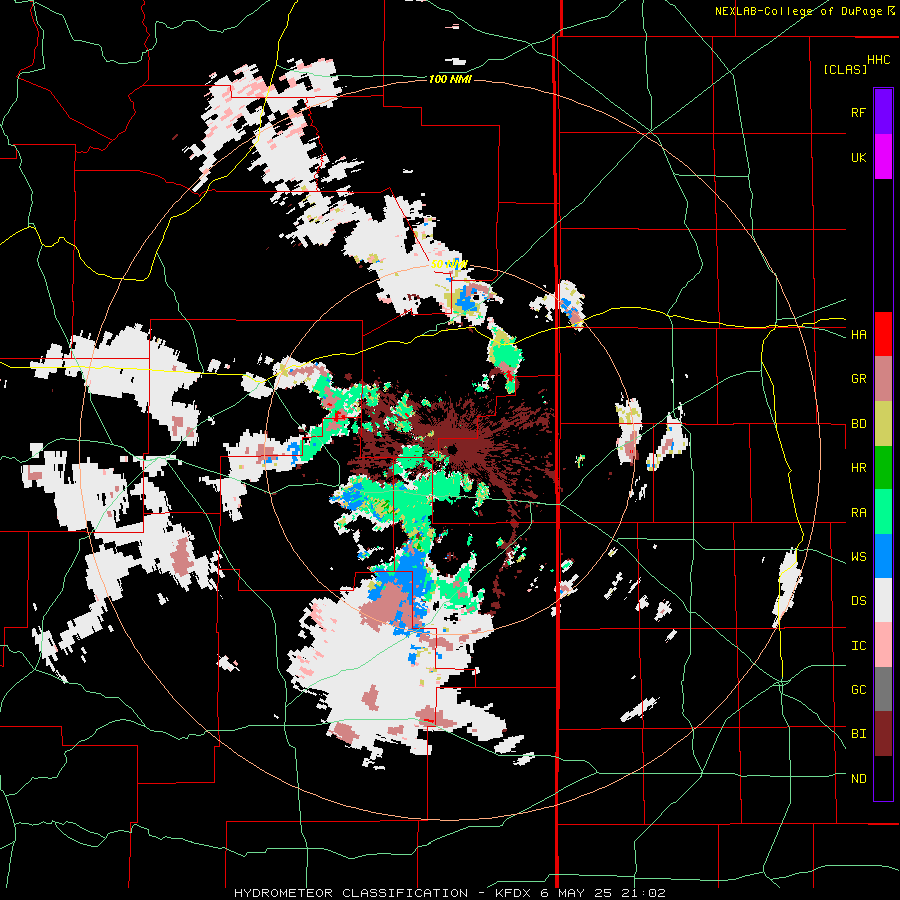The image size is (900, 900).
Task: Select the IC light pink legend swatch
Action: (x=883, y=645)
